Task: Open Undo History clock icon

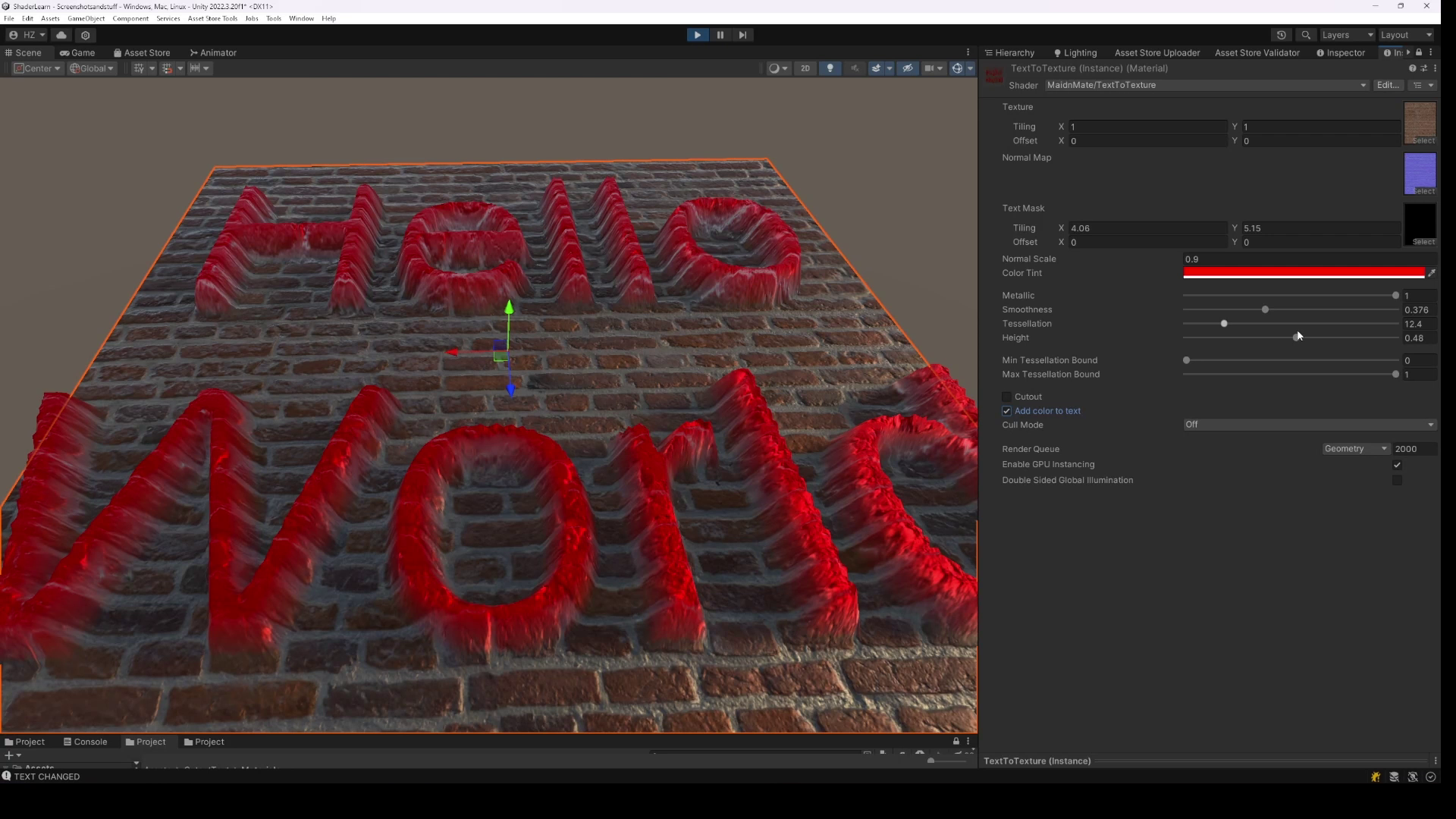Action: pyautogui.click(x=1282, y=35)
